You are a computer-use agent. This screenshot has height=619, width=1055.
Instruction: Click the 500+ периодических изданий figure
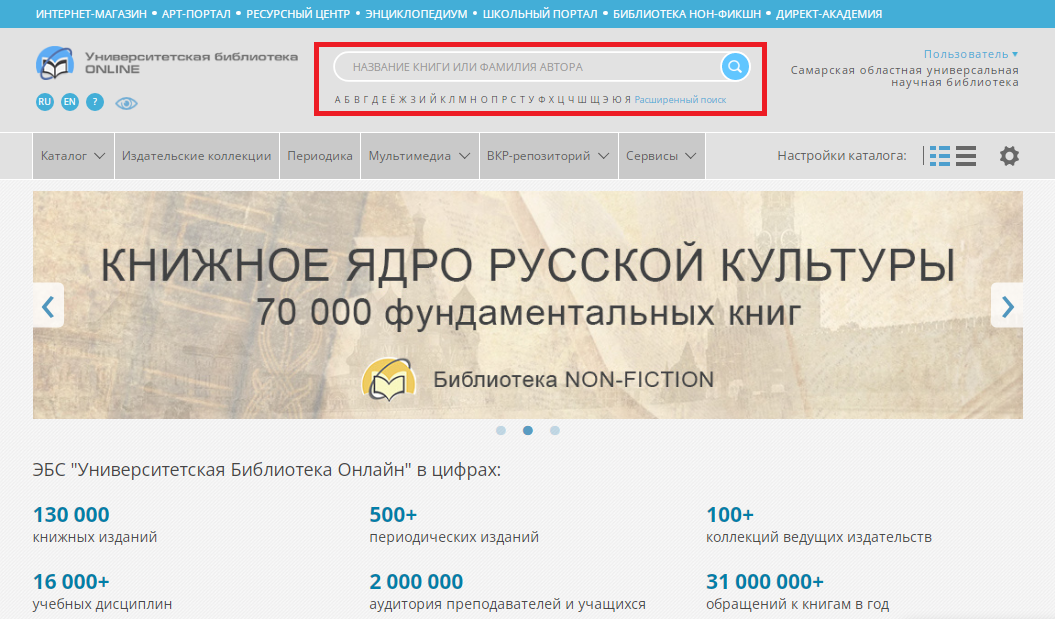click(x=454, y=525)
